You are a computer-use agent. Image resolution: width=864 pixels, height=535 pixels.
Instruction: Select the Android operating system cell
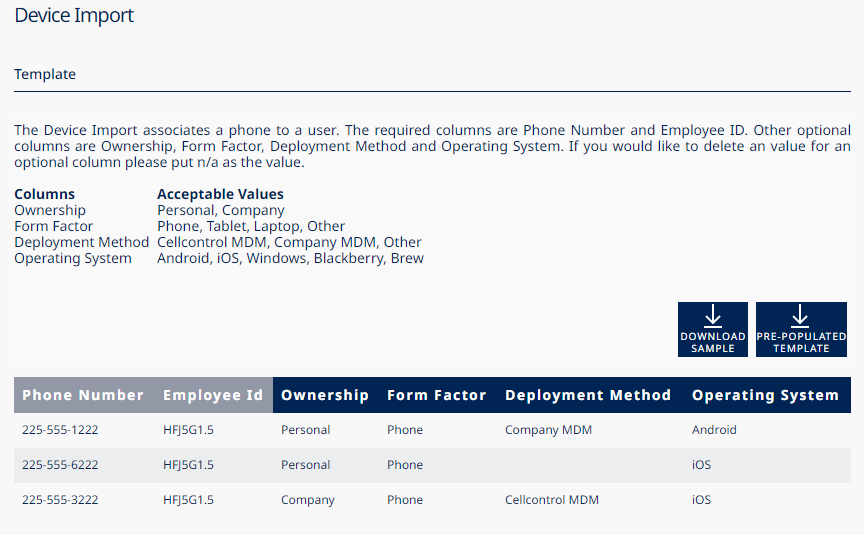click(714, 430)
